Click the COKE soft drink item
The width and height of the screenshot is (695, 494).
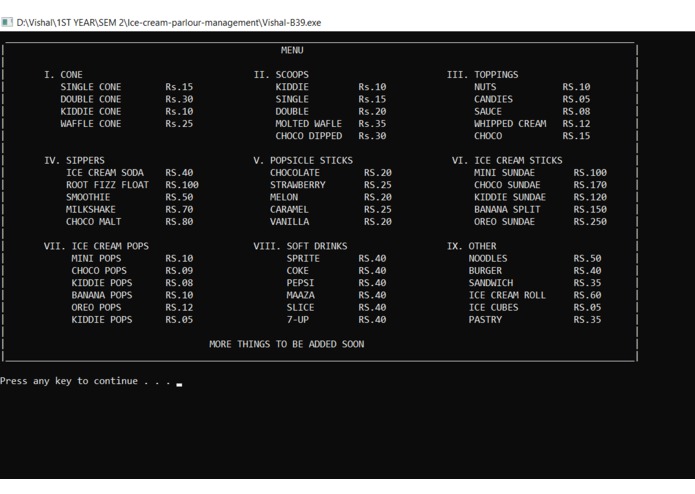click(x=297, y=271)
